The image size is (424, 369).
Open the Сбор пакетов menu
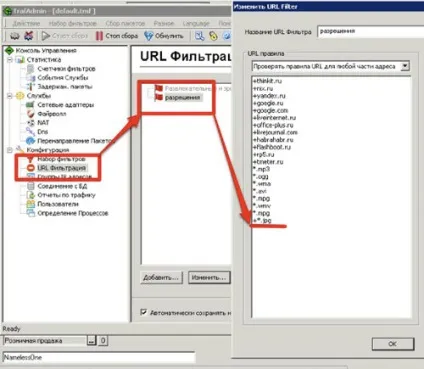[x=125, y=23]
